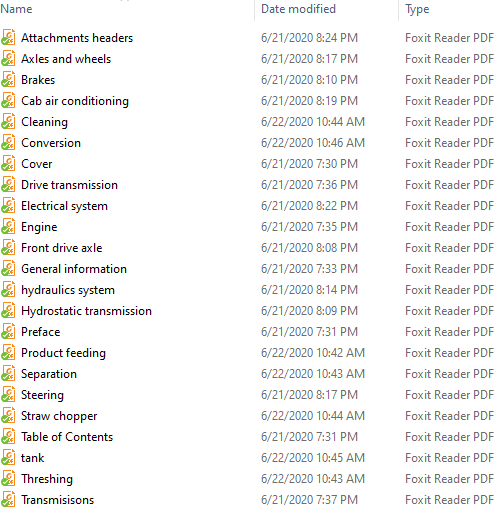Click the icon next to hydraulics system

[8, 290]
